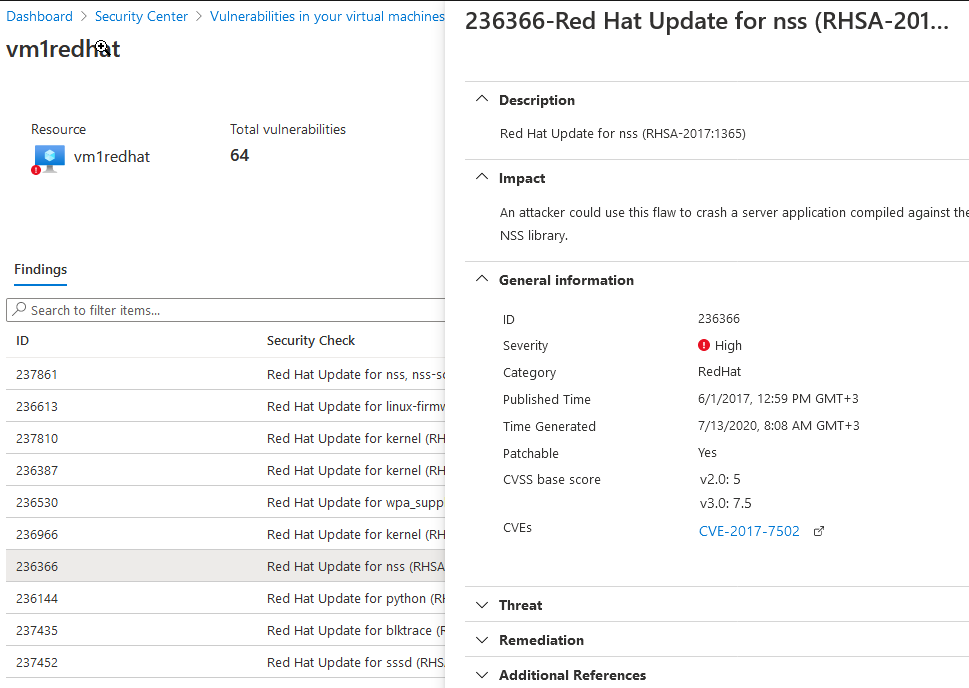Click CVSS score v3.0: 7.5
969x688 pixels.
point(726,503)
